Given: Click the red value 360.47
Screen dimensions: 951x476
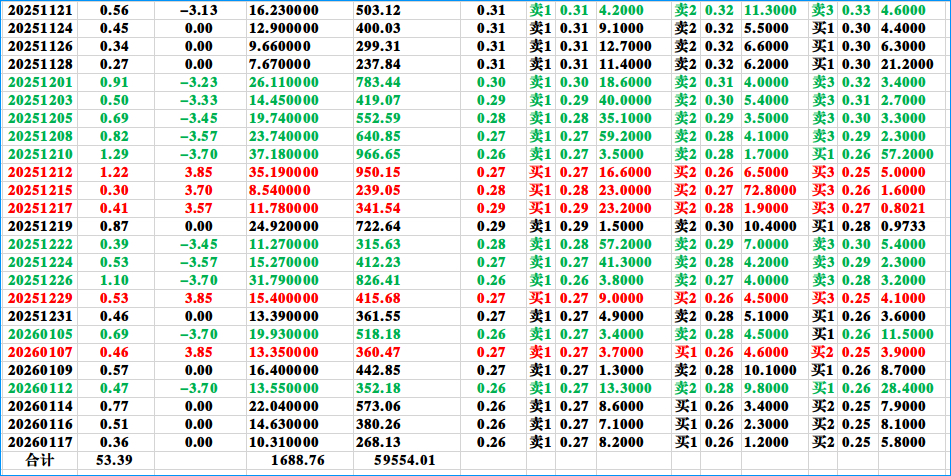Looking at the screenshot, I should click(x=379, y=352).
